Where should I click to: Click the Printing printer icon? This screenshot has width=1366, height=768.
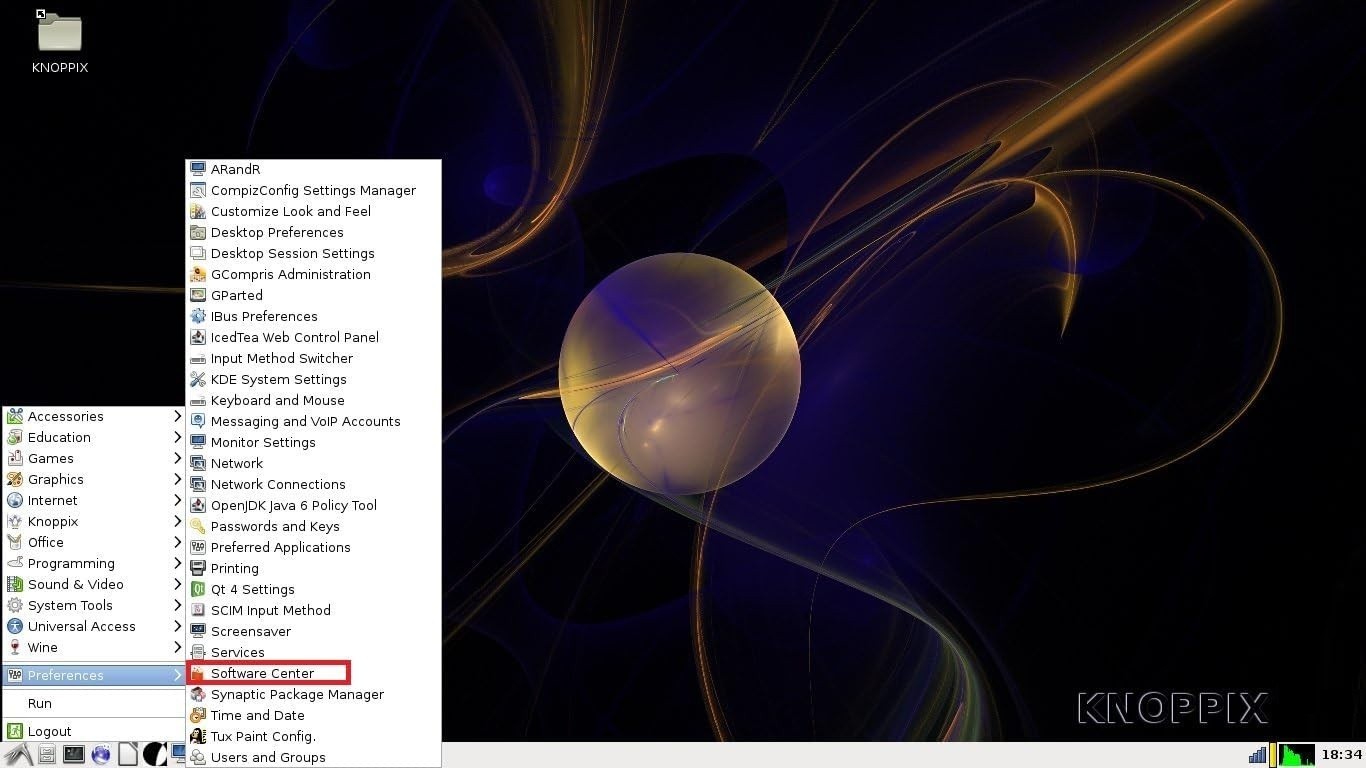(x=198, y=568)
